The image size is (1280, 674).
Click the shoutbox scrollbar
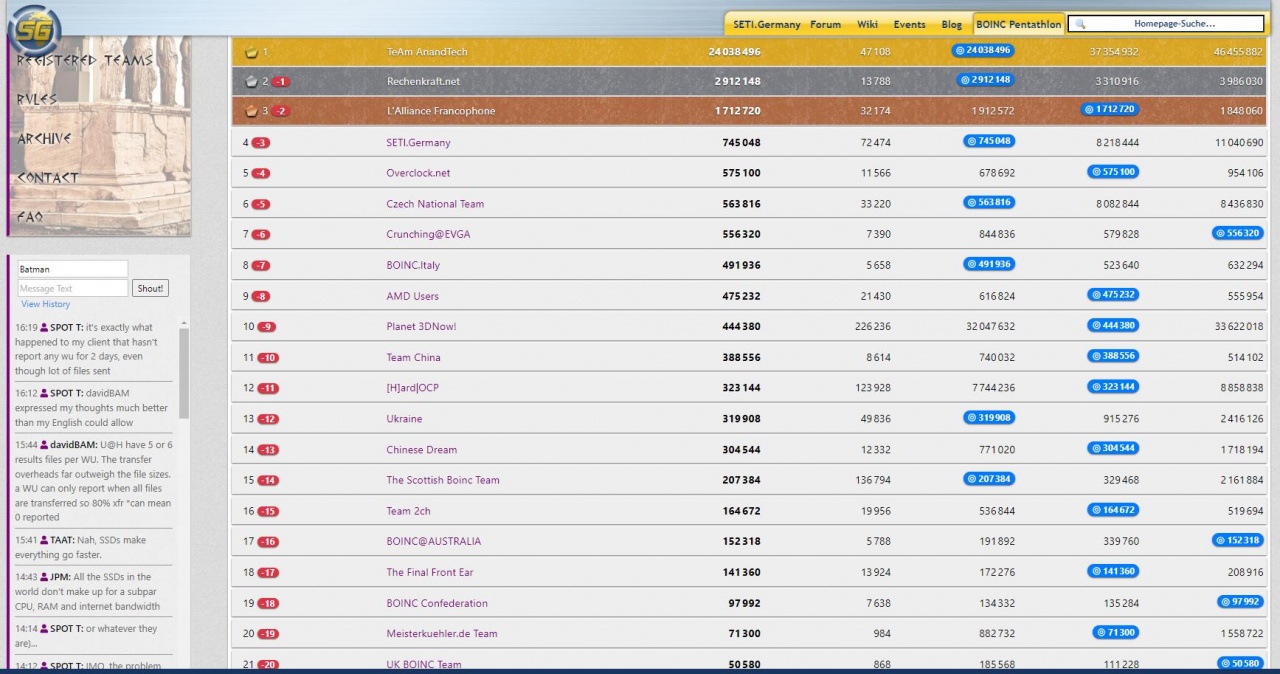[x=184, y=372]
